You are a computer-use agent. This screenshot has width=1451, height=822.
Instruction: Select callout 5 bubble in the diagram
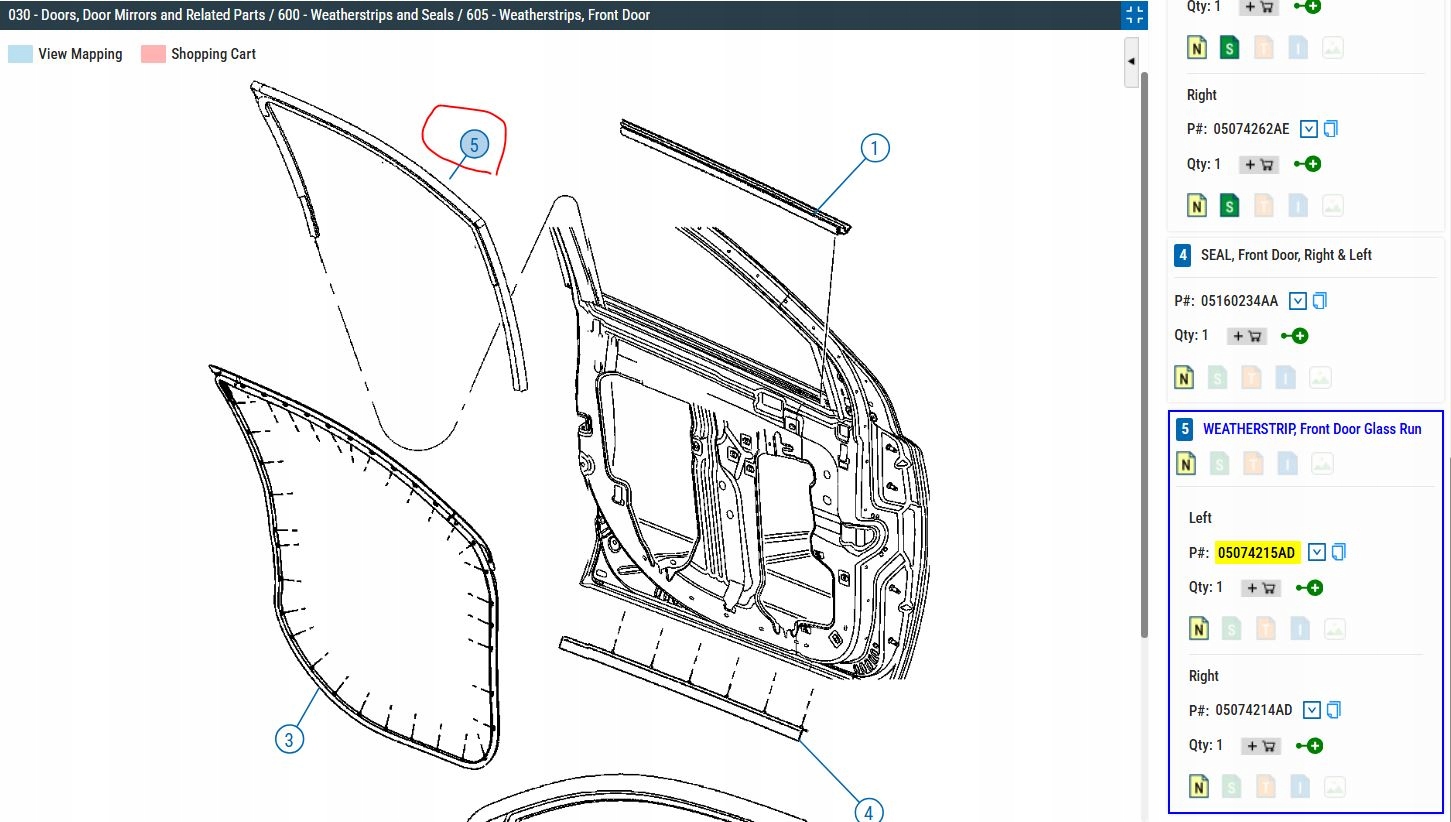click(x=474, y=145)
